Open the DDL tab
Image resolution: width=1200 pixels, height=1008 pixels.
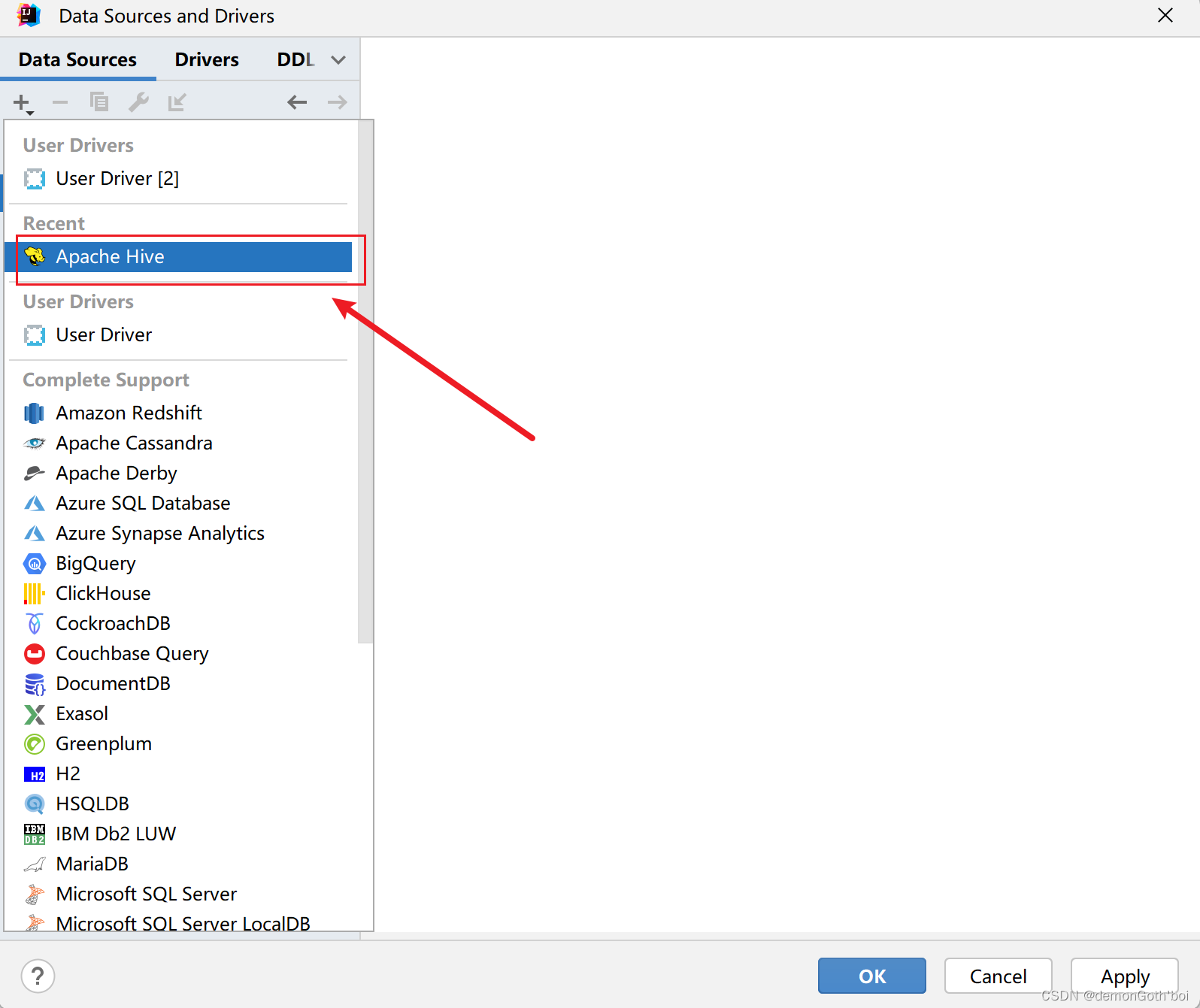295,59
